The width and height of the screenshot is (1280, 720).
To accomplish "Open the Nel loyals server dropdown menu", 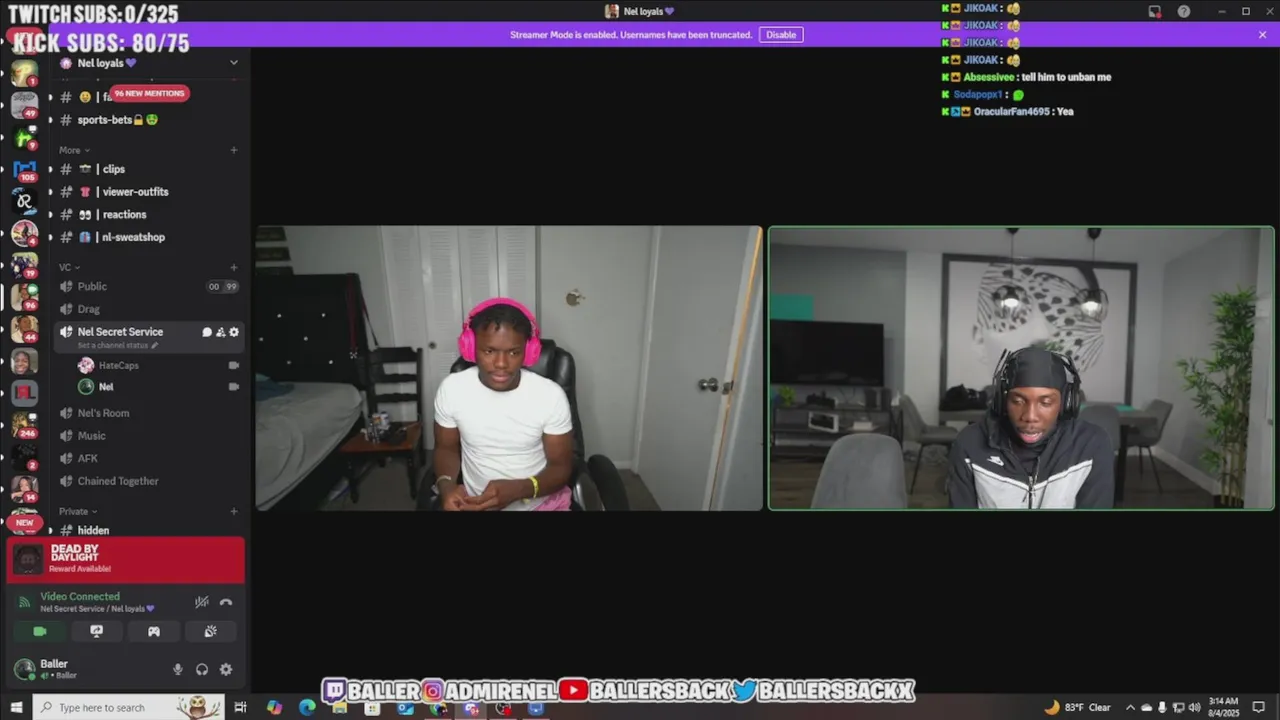I will [234, 63].
